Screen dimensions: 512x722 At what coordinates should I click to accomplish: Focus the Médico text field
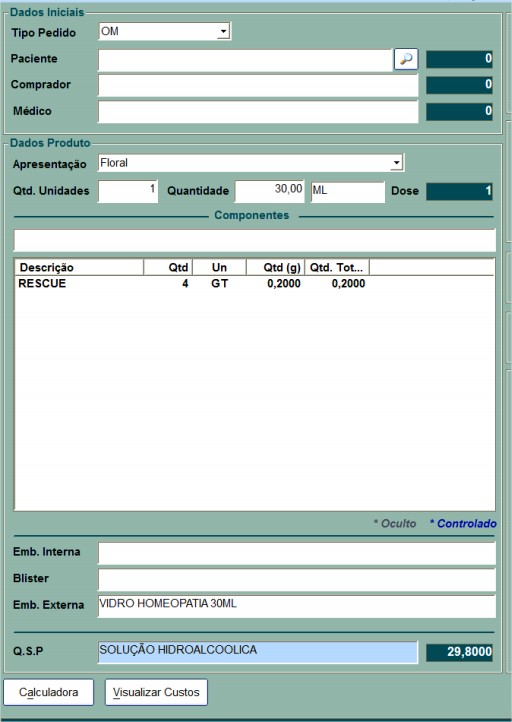pyautogui.click(x=258, y=111)
